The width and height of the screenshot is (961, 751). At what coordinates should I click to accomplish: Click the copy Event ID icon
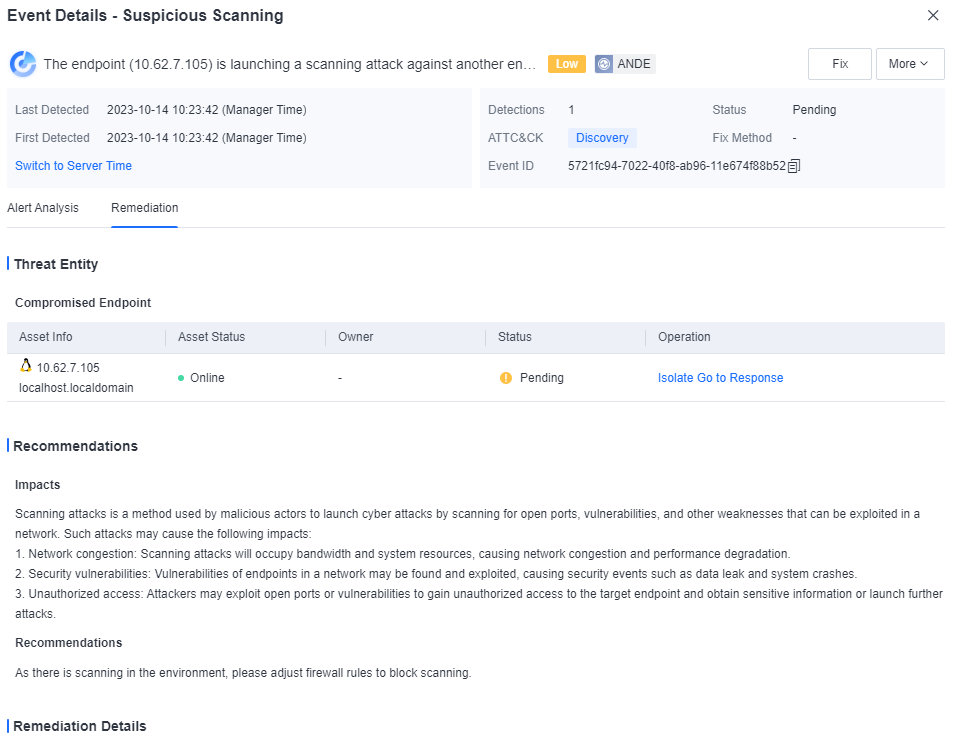click(x=794, y=166)
